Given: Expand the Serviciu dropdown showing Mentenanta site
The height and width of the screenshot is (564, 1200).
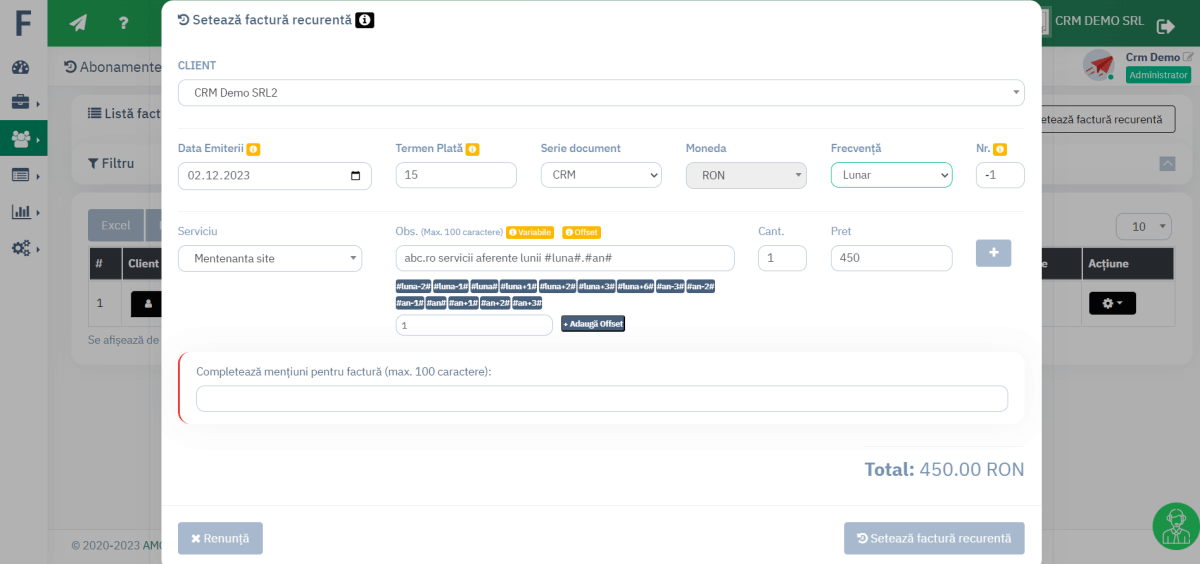Looking at the screenshot, I should [x=270, y=259].
